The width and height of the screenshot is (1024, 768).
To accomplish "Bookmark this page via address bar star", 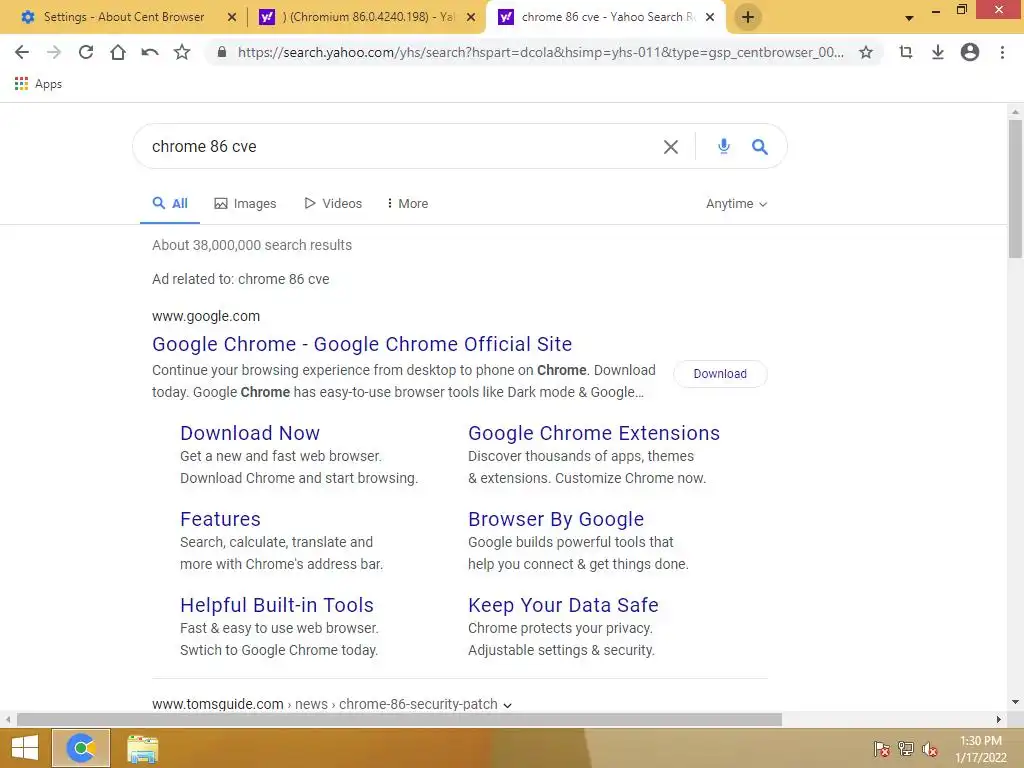I will point(866,52).
